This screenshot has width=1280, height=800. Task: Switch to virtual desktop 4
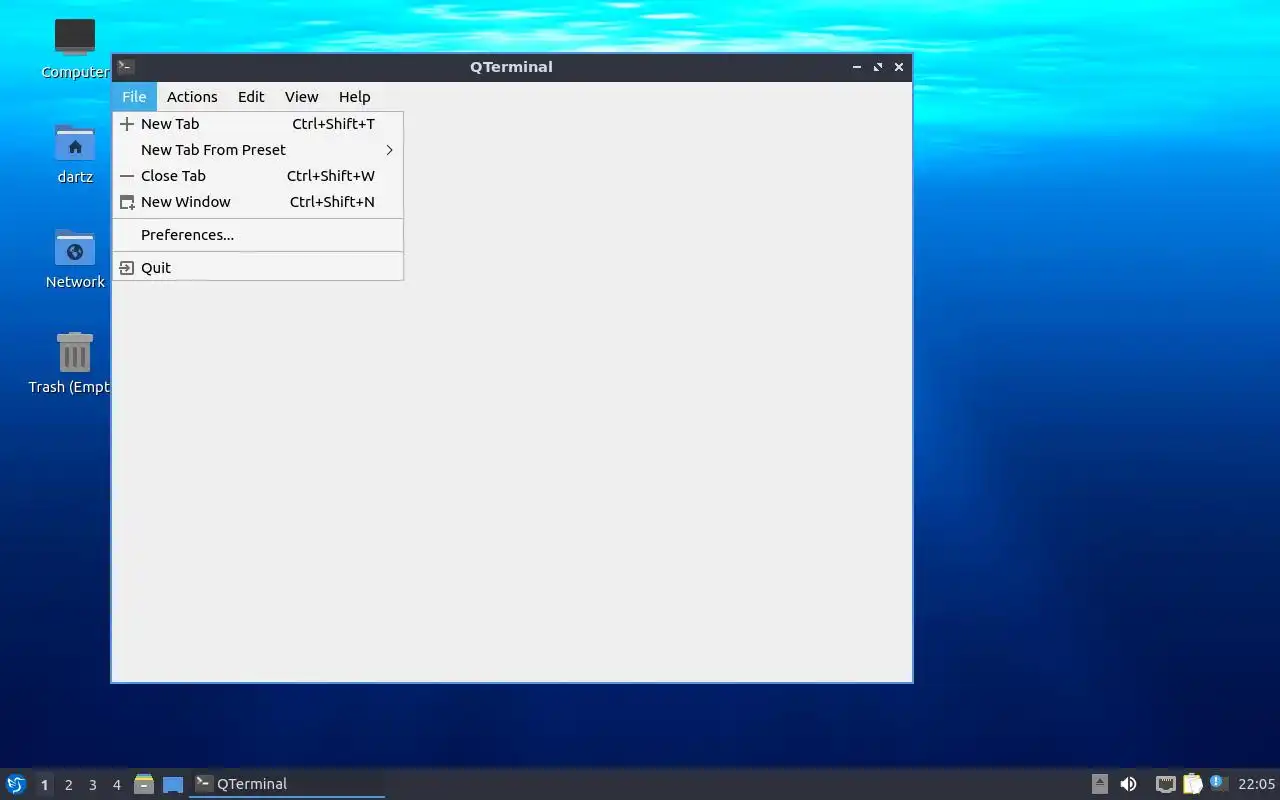pos(116,785)
